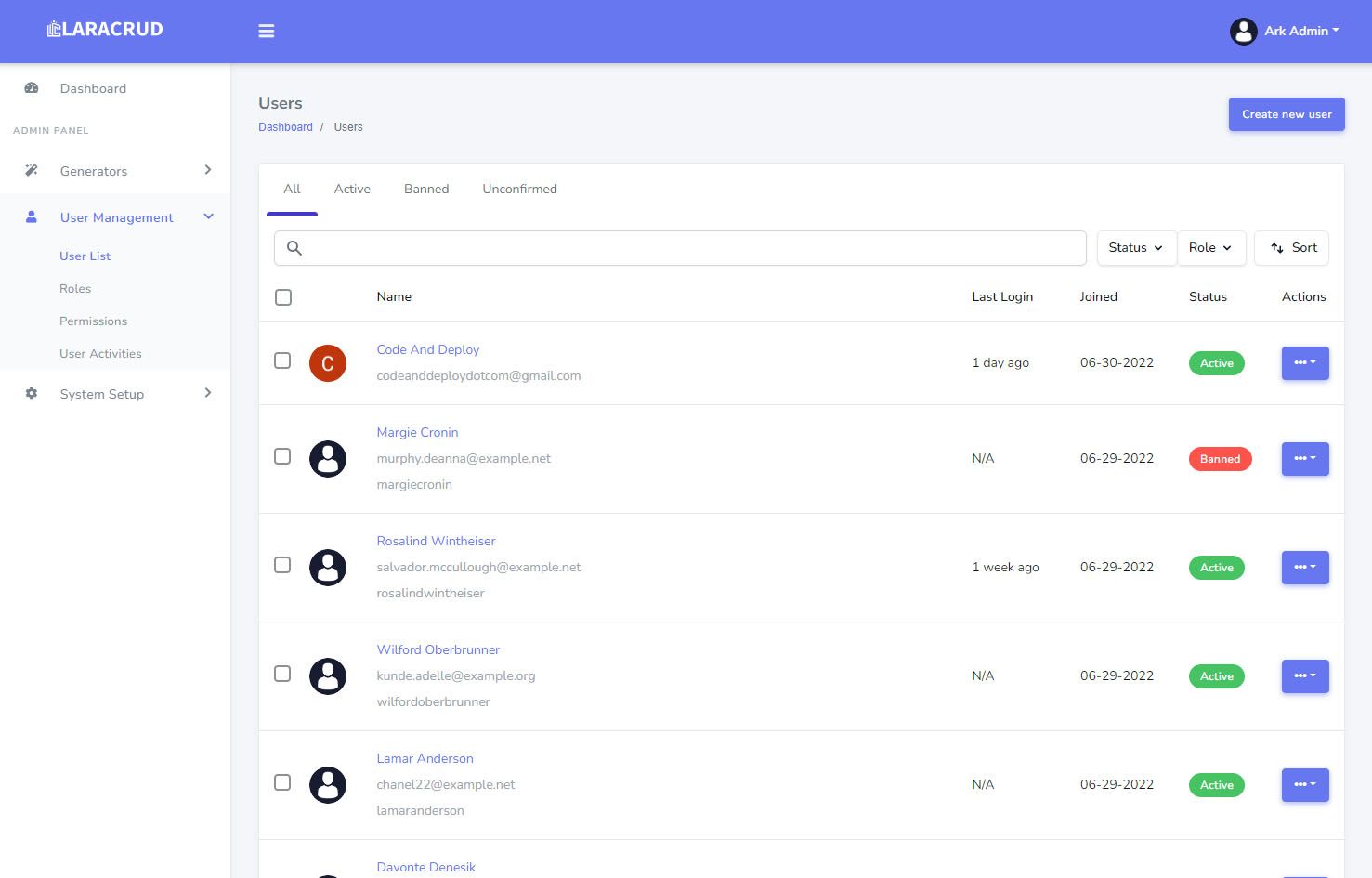Image resolution: width=1372 pixels, height=878 pixels.
Task: Click the System Setup gear icon
Action: pyautogui.click(x=32, y=394)
